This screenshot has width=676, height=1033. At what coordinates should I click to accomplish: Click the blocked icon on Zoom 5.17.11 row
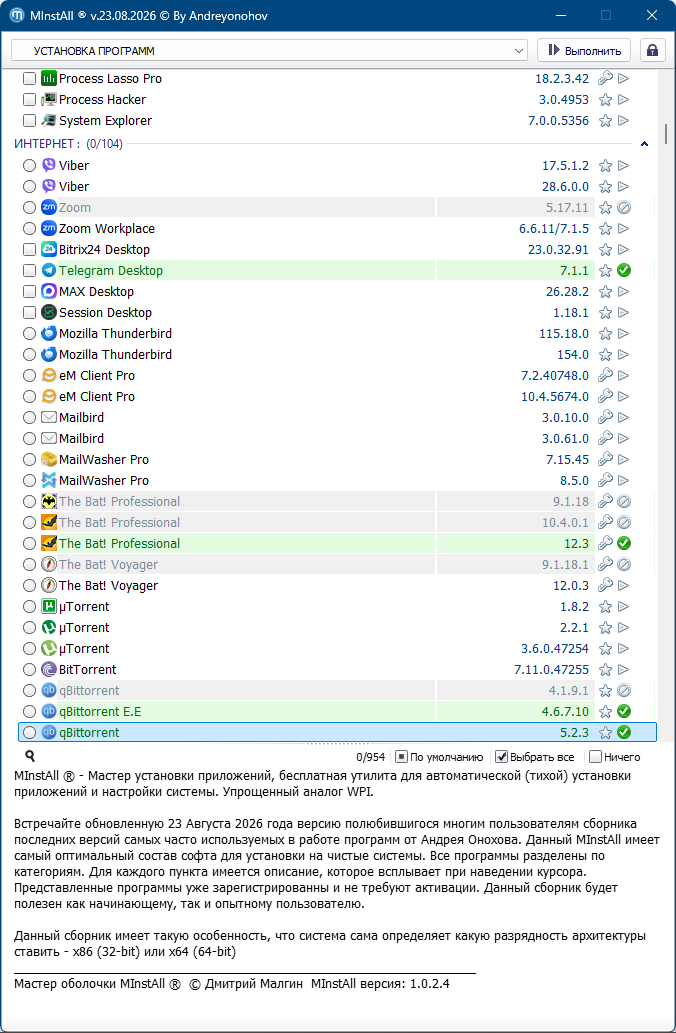pos(624,208)
